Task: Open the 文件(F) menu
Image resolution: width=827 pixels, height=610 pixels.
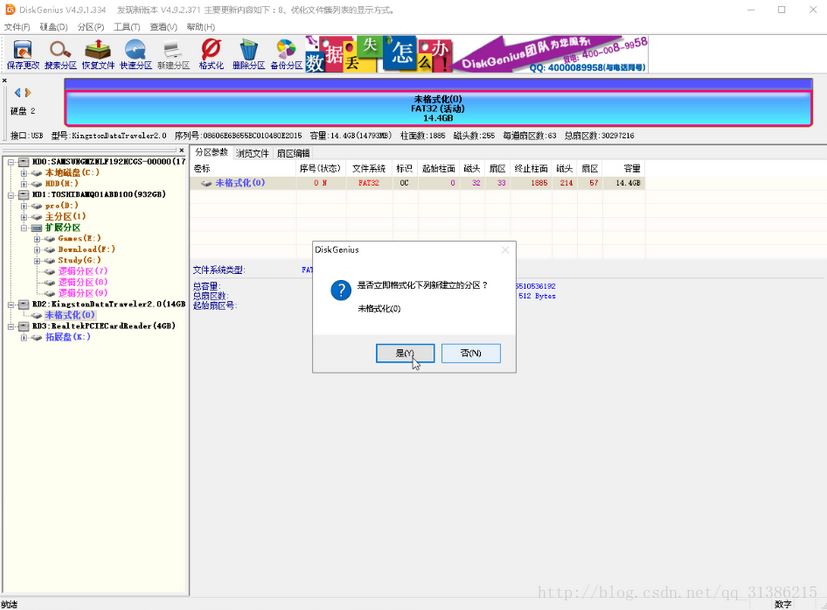Action: [17, 27]
